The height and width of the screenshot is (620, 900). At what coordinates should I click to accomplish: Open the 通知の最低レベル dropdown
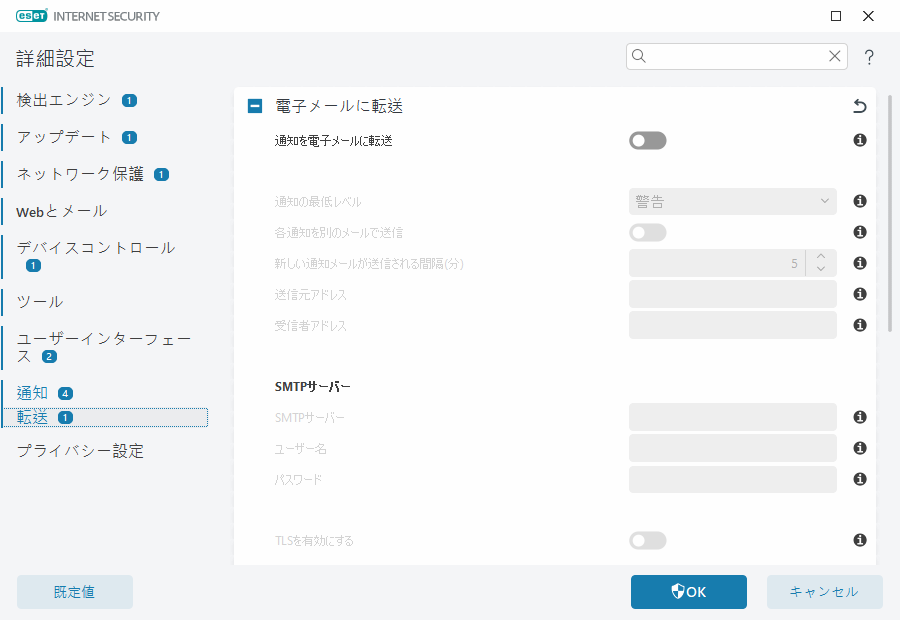point(732,201)
